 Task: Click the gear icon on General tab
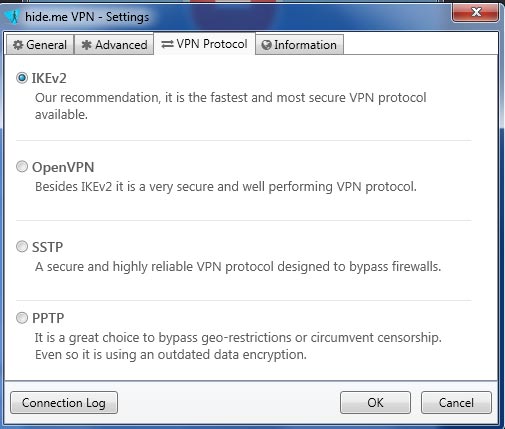[x=18, y=45]
